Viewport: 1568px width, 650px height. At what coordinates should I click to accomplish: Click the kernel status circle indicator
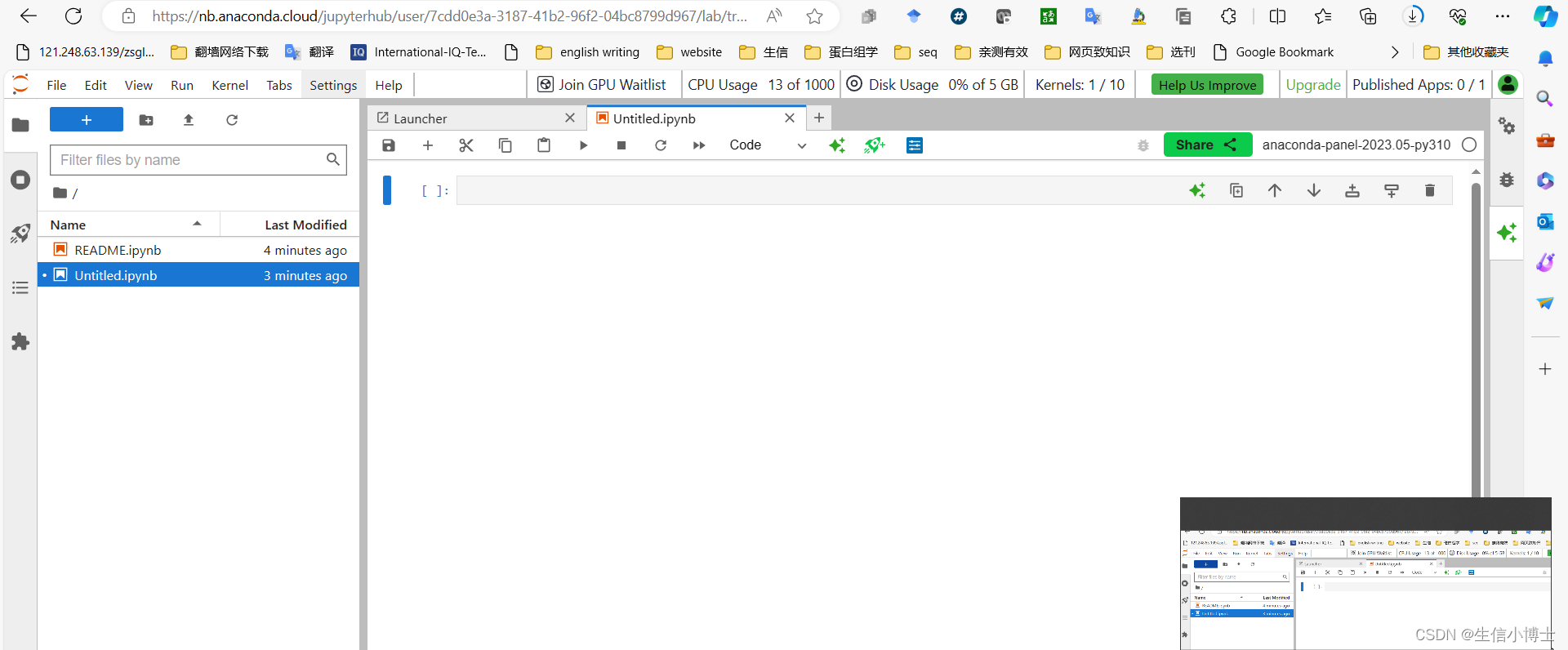click(1469, 145)
